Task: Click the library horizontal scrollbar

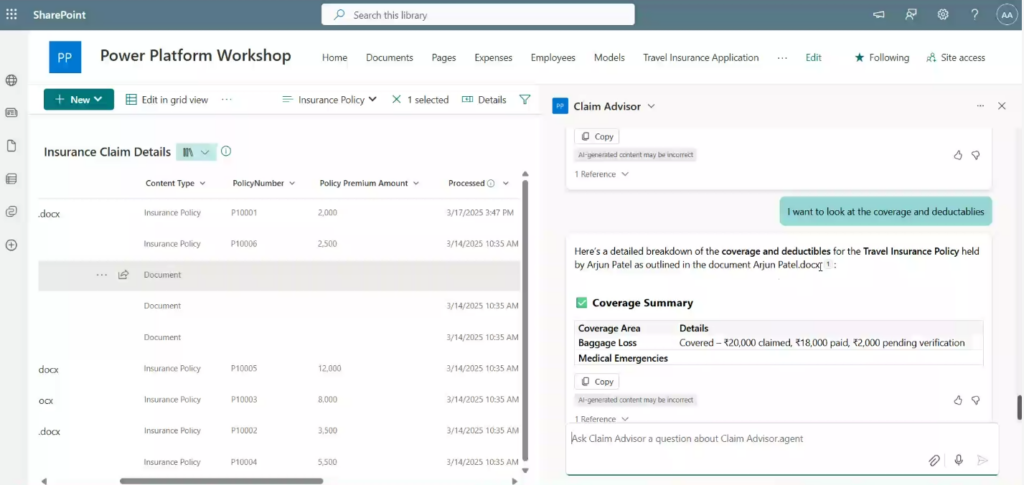Action: (221, 481)
